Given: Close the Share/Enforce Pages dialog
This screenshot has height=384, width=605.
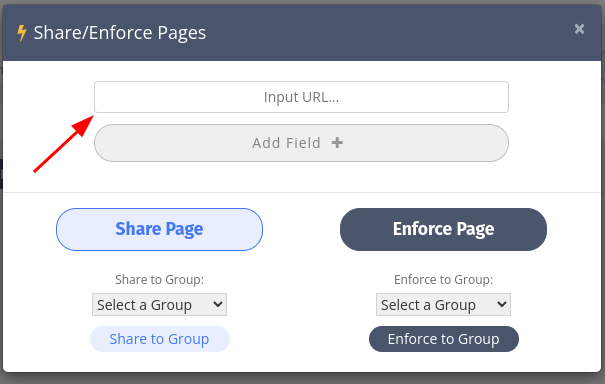Looking at the screenshot, I should (579, 29).
